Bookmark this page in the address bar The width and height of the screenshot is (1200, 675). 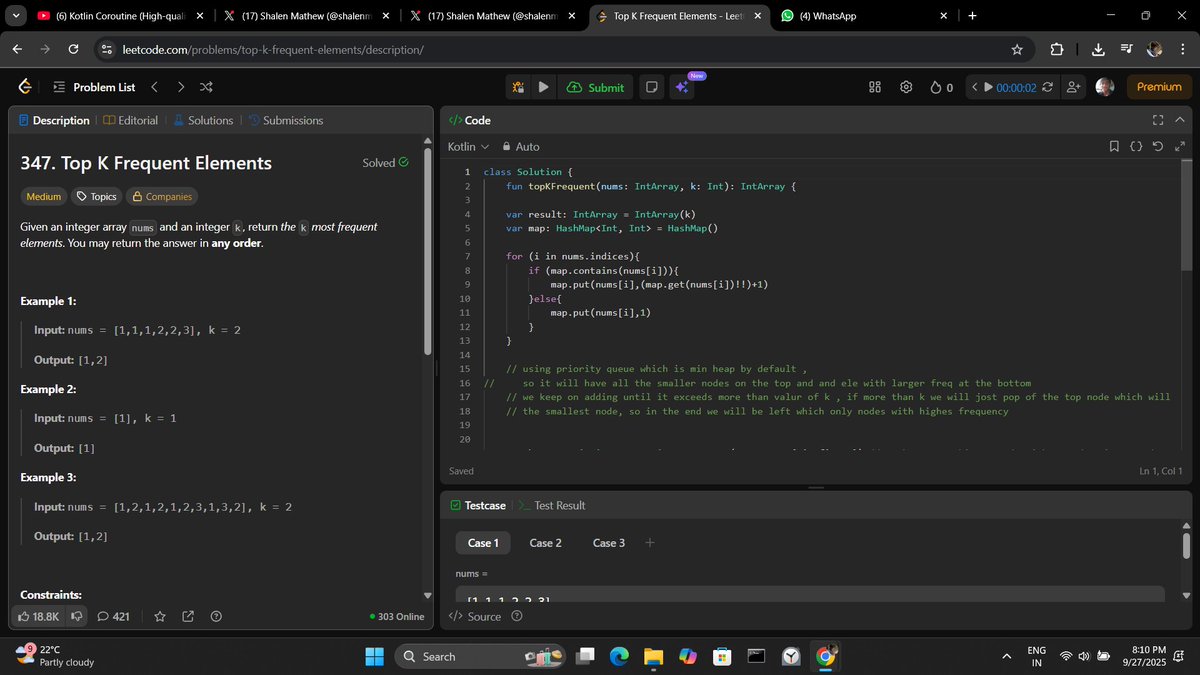tap(1017, 49)
